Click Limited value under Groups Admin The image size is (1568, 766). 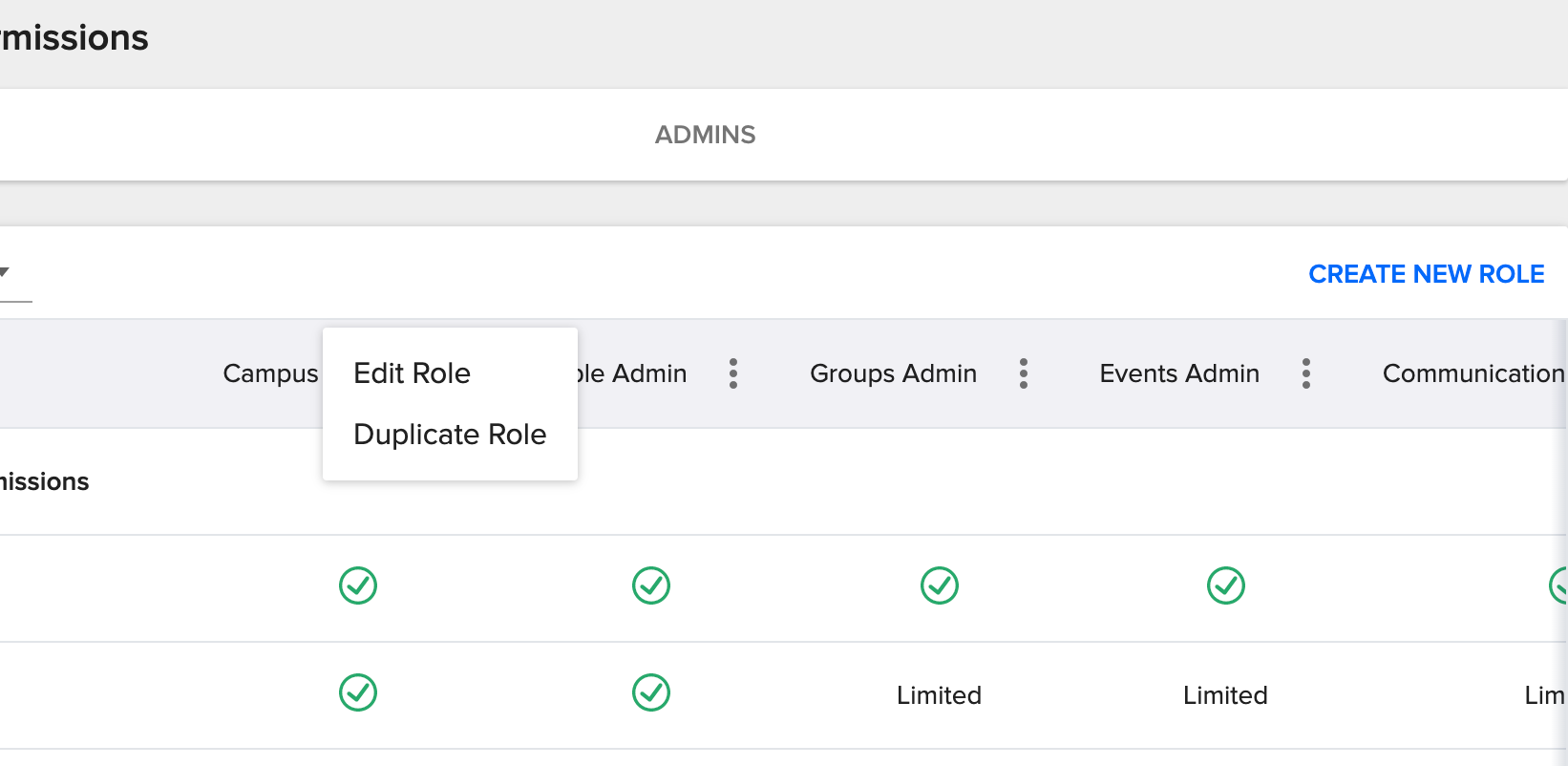coord(939,695)
